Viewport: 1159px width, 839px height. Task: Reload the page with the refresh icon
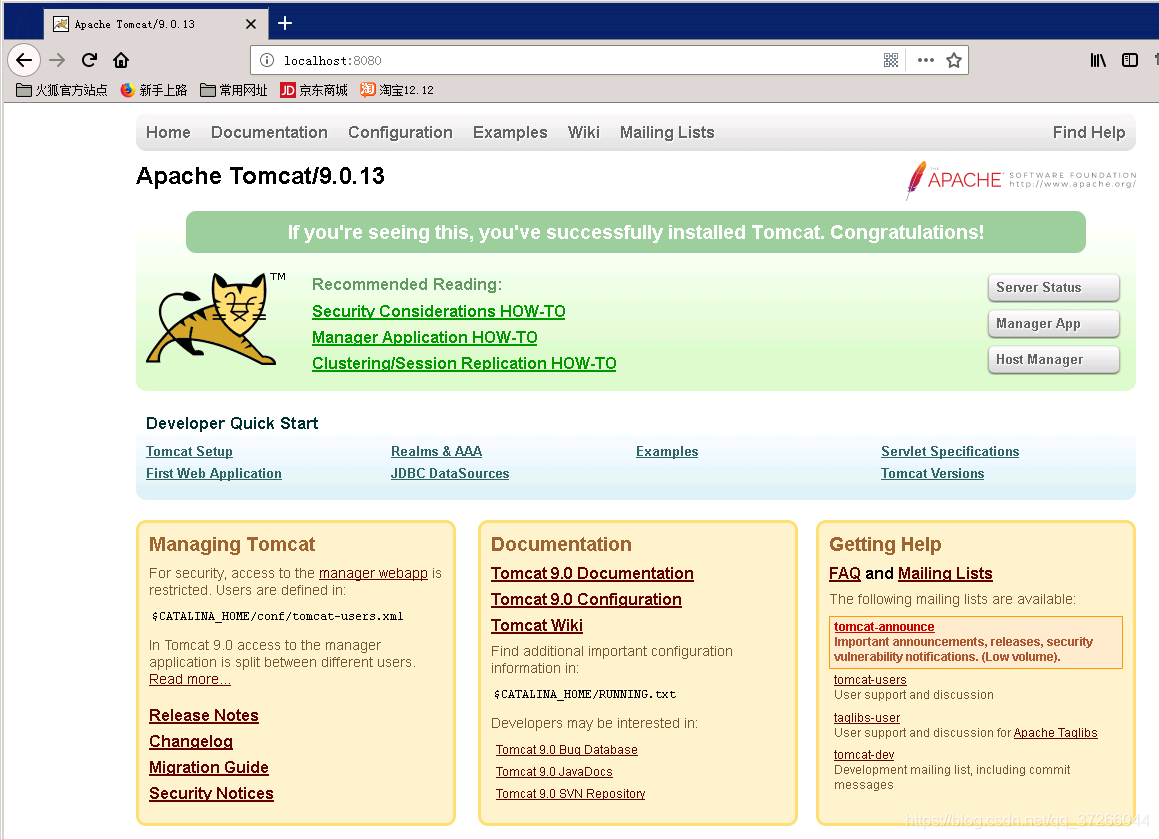point(89,60)
